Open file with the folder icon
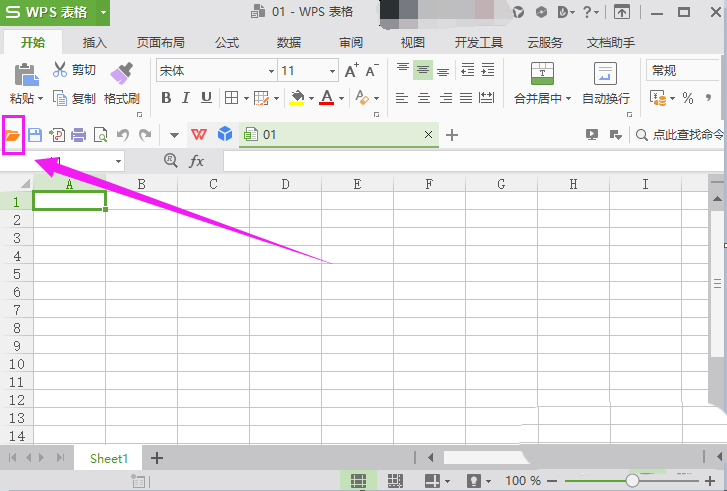 click(x=13, y=135)
